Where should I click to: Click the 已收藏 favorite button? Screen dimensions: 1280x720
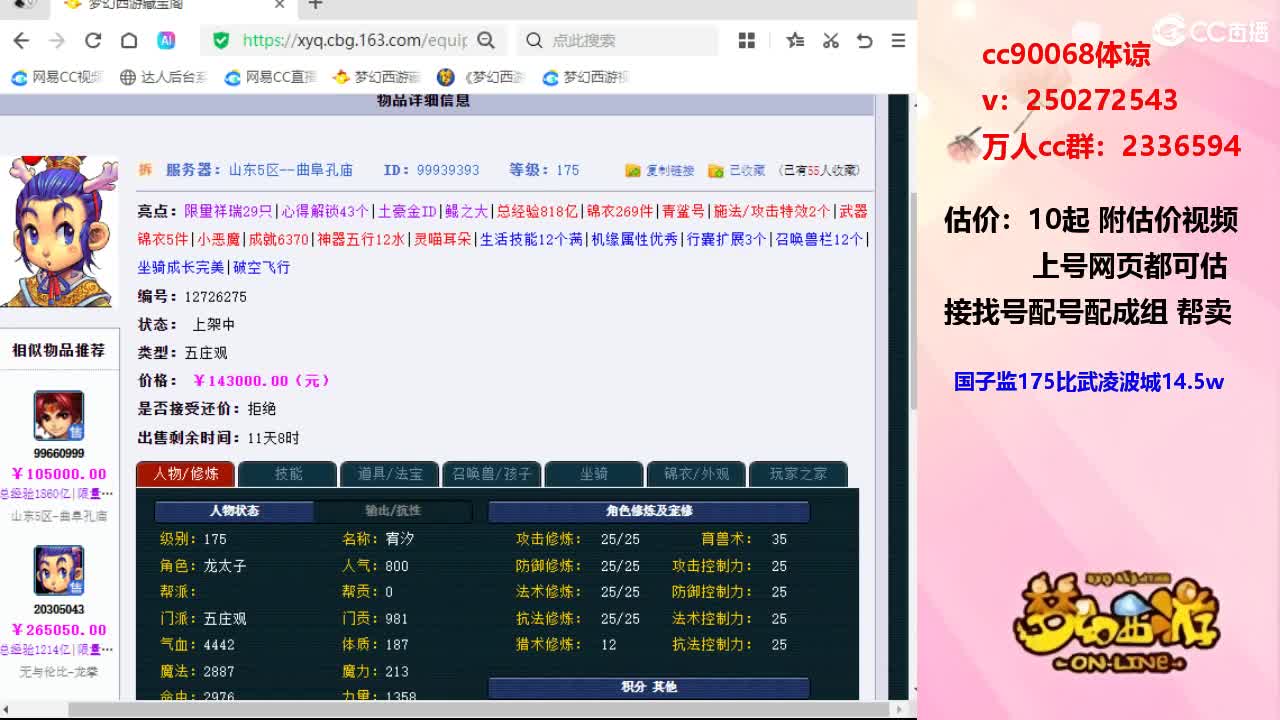click(737, 171)
